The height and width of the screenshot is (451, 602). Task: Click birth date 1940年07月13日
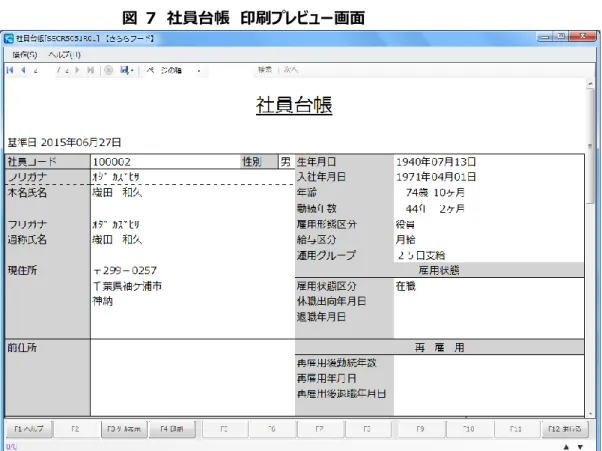click(436, 162)
